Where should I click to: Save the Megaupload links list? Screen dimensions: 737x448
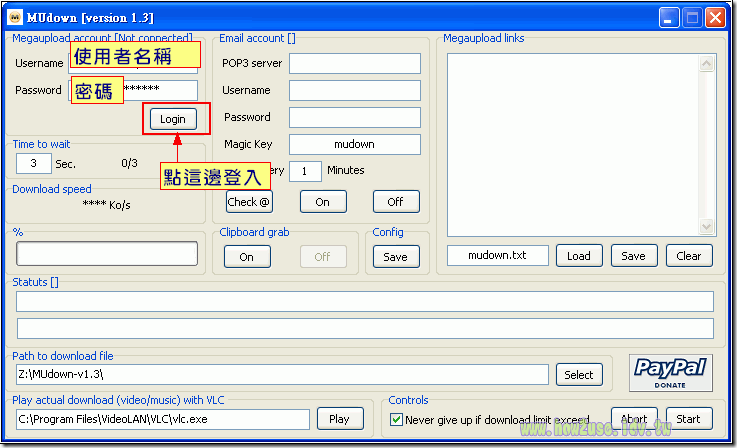634,256
